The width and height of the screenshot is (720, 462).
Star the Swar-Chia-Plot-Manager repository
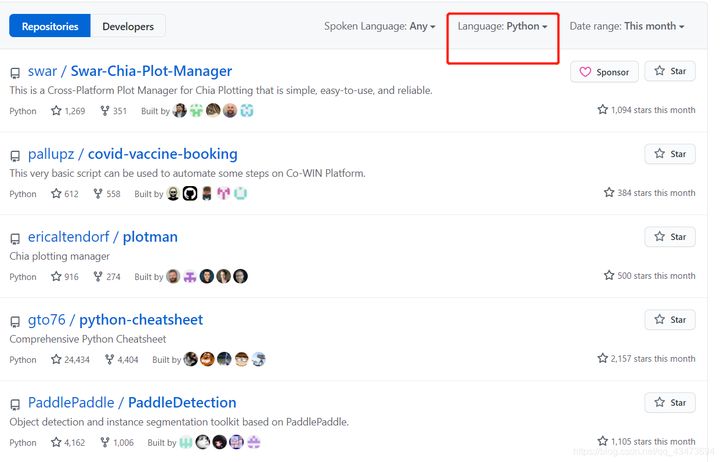(670, 71)
